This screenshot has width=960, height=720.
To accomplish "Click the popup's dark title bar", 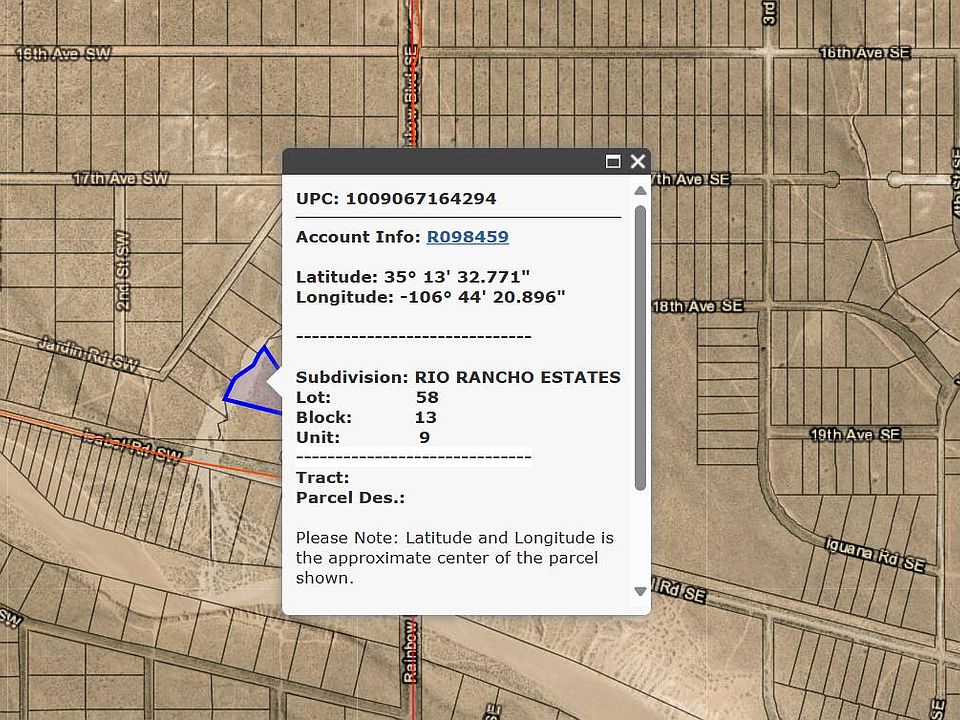I will (440, 161).
